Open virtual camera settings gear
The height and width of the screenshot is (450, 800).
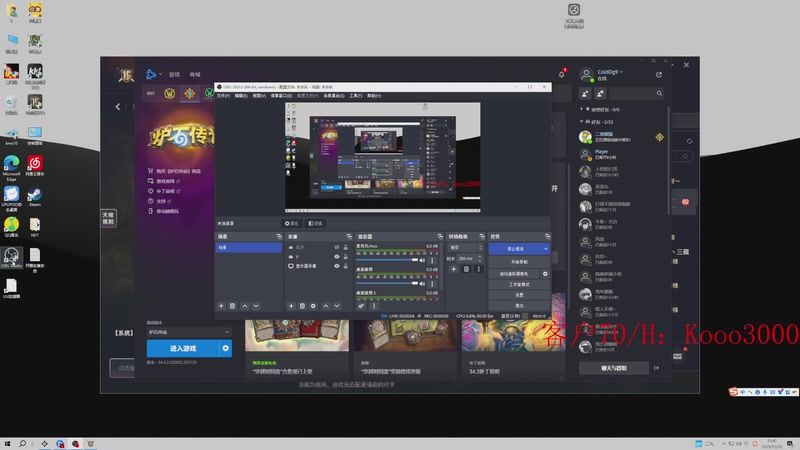pos(545,274)
